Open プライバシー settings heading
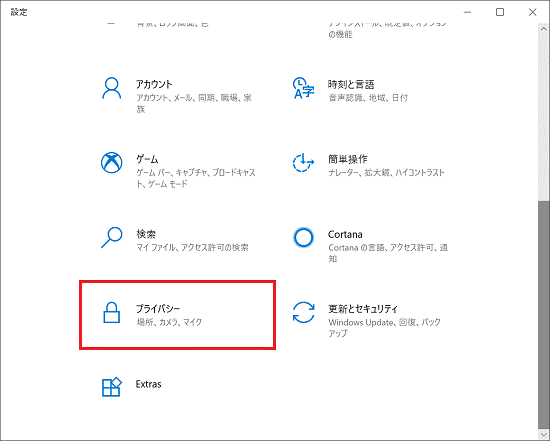The image size is (550, 441). pos(158,309)
